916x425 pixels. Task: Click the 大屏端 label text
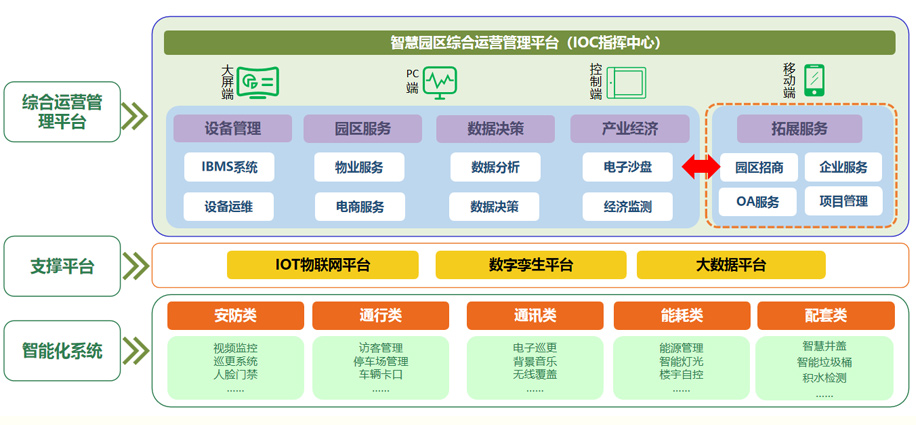coord(227,82)
